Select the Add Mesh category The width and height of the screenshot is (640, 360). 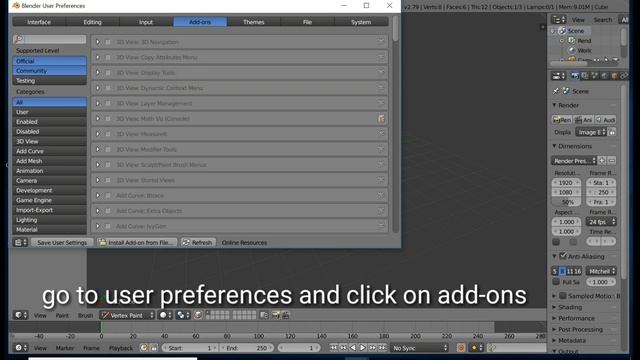pyautogui.click(x=49, y=161)
